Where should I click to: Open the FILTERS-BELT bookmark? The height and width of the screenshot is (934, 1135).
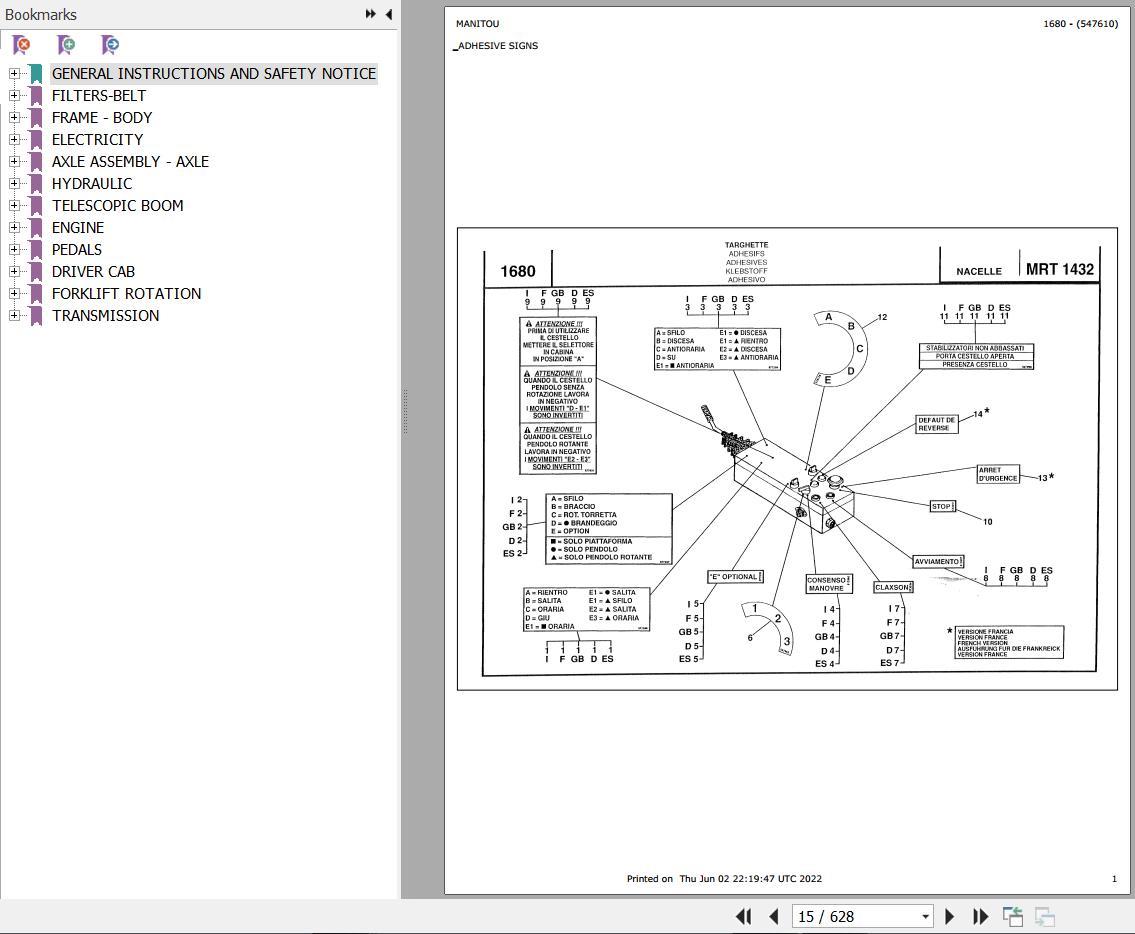pos(98,96)
